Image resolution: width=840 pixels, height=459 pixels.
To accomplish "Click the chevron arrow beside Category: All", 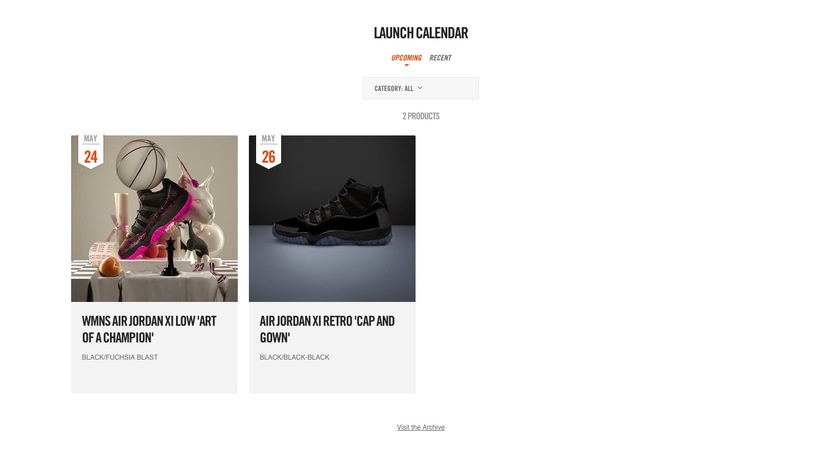I will (420, 88).
